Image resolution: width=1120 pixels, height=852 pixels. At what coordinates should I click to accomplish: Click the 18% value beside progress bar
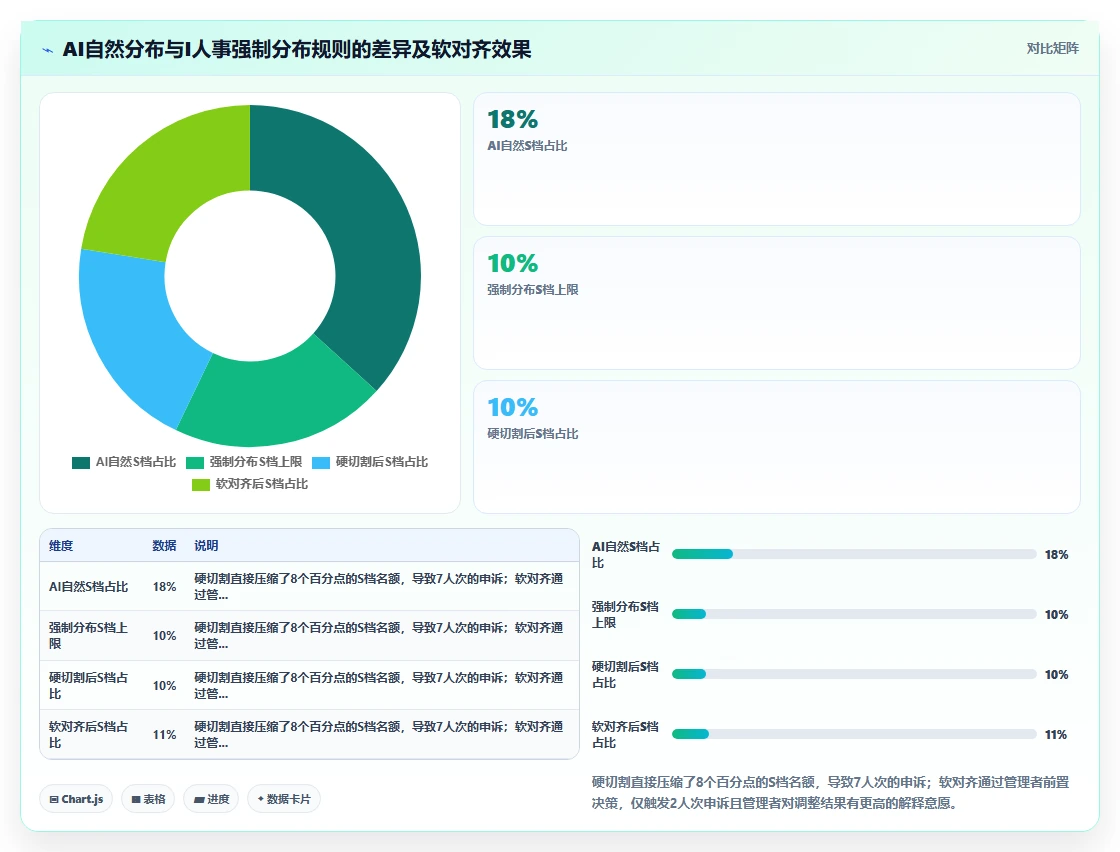(x=1056, y=554)
